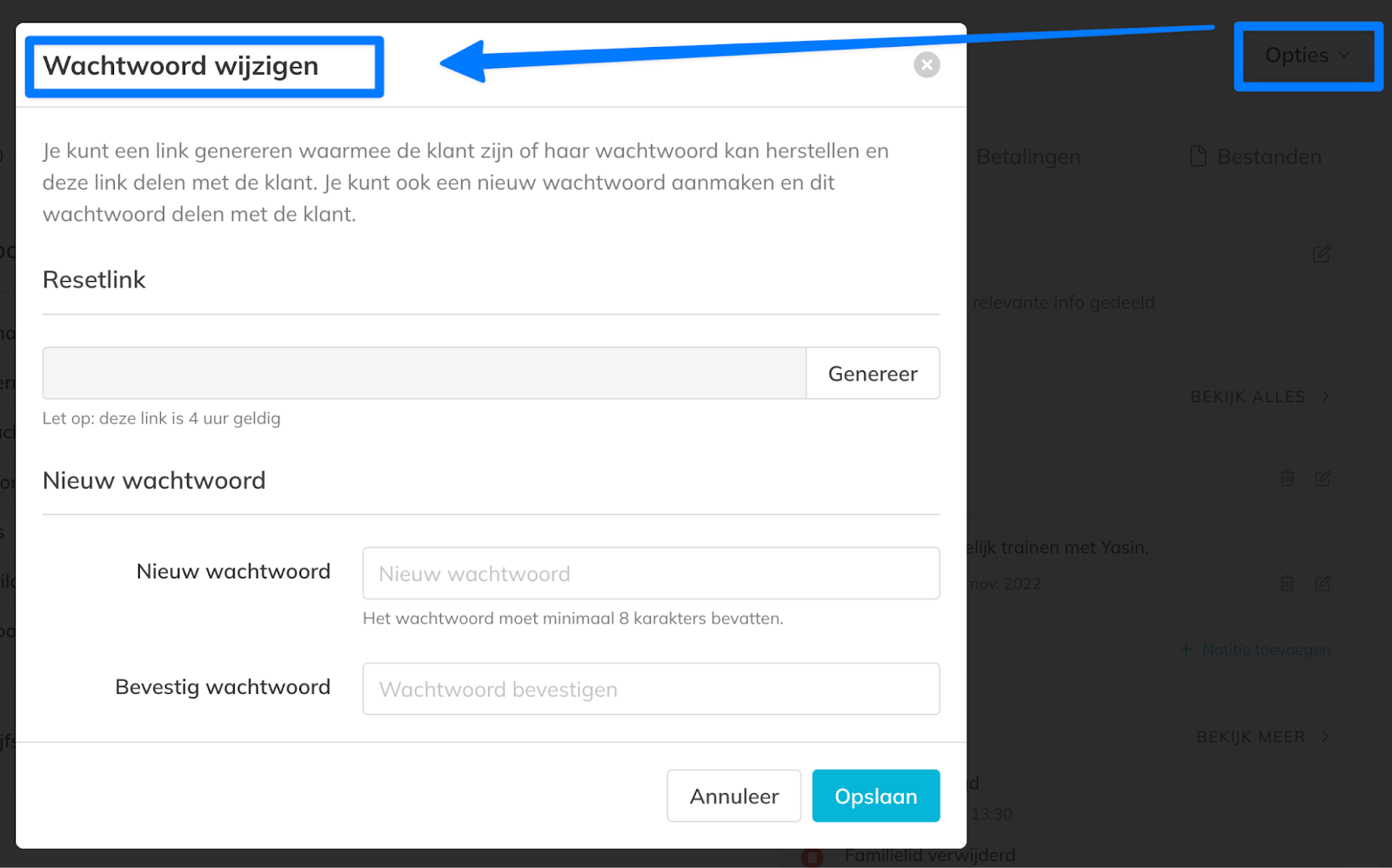Save with the Opslaan button
This screenshot has width=1392, height=868.
point(875,796)
